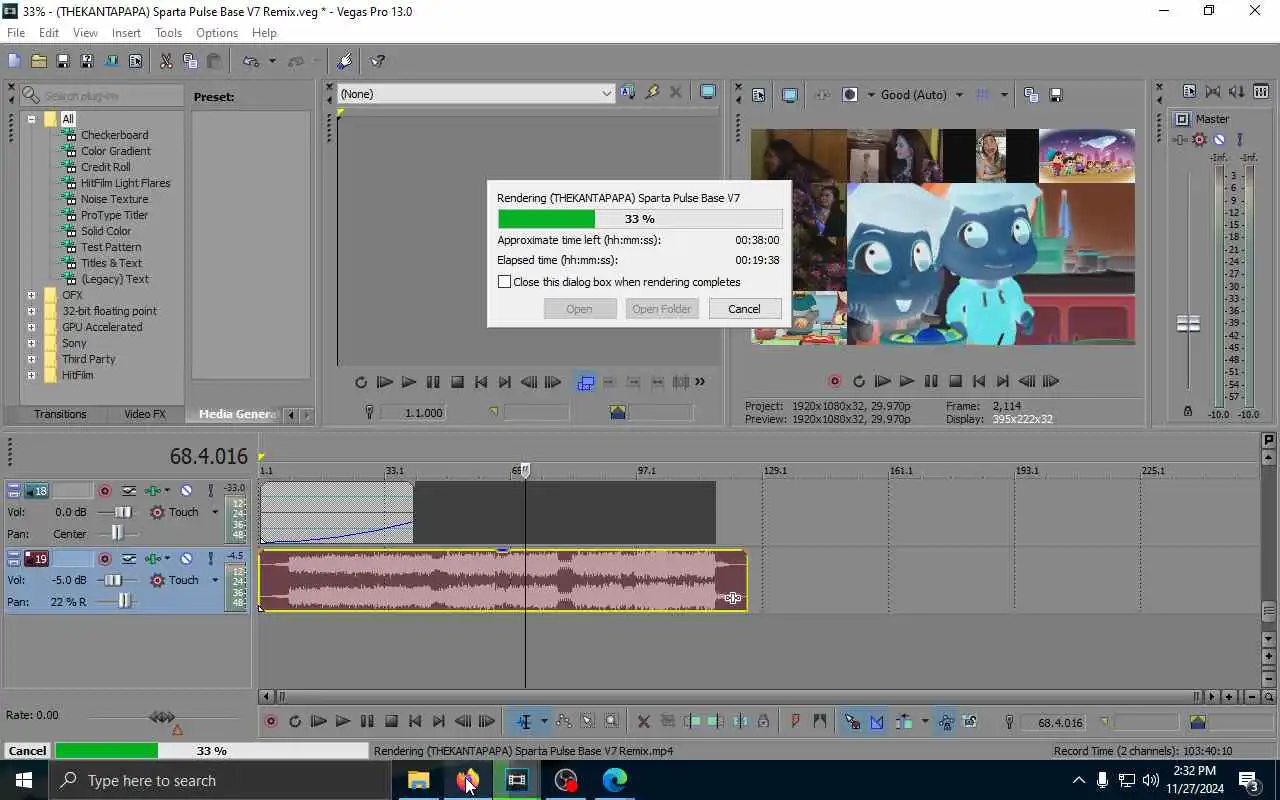Click the What's This help icon
Viewport: 1280px width, 800px height.
(x=378, y=61)
